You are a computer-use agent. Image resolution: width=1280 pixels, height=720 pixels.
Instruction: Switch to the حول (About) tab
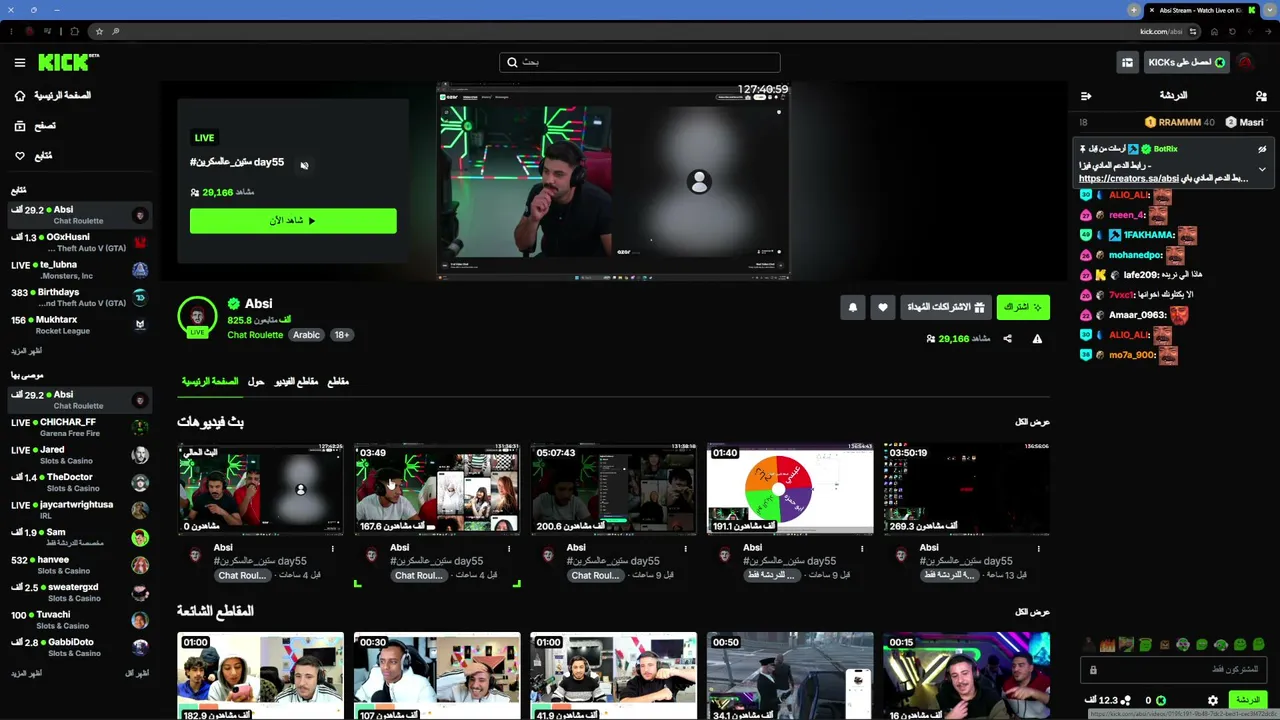pyautogui.click(x=256, y=381)
